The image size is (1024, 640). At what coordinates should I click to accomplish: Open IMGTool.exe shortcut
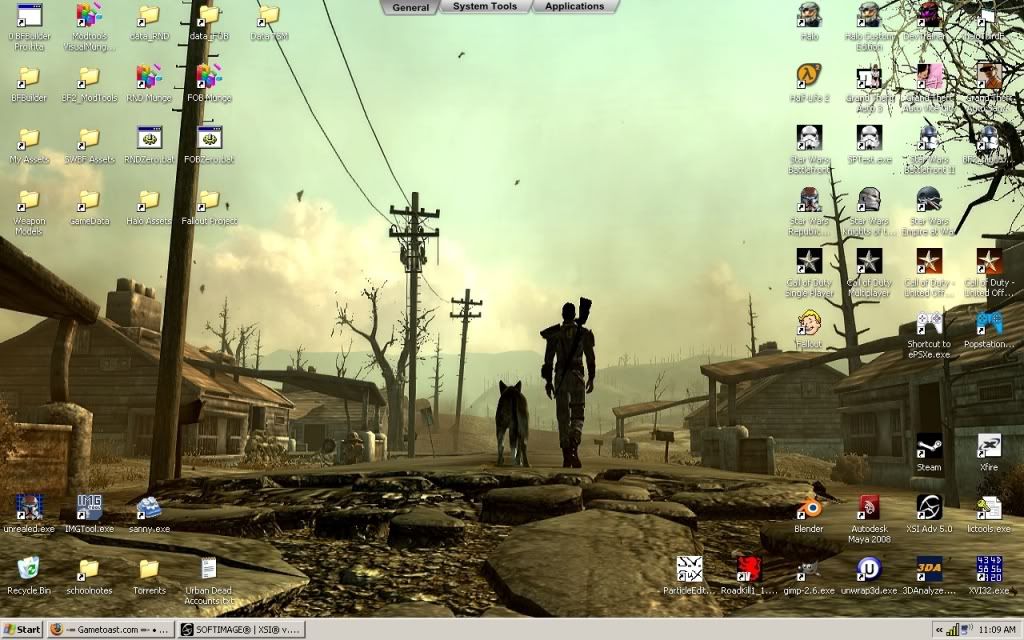point(89,514)
